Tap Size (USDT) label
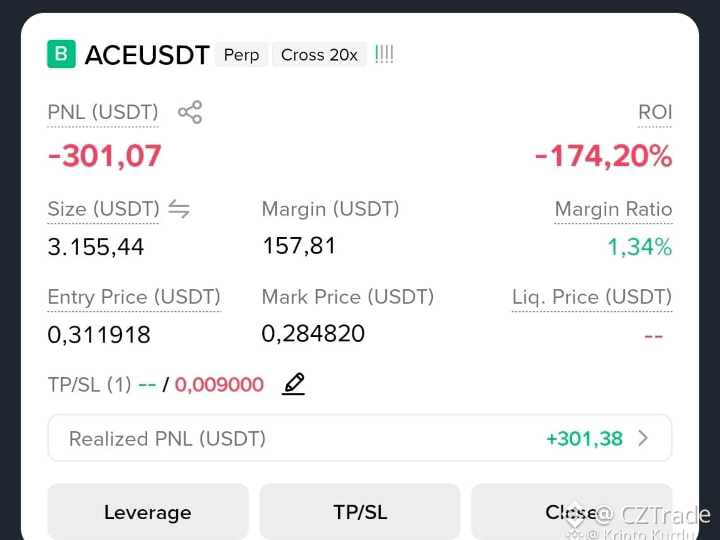The height and width of the screenshot is (540, 720). pos(103,209)
